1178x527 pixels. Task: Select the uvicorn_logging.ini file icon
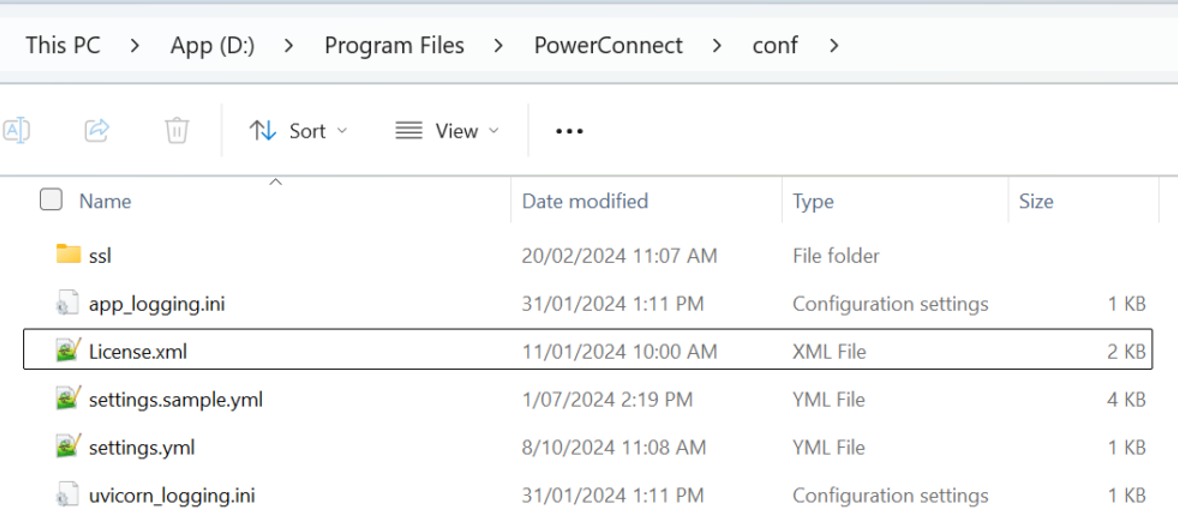point(68,495)
